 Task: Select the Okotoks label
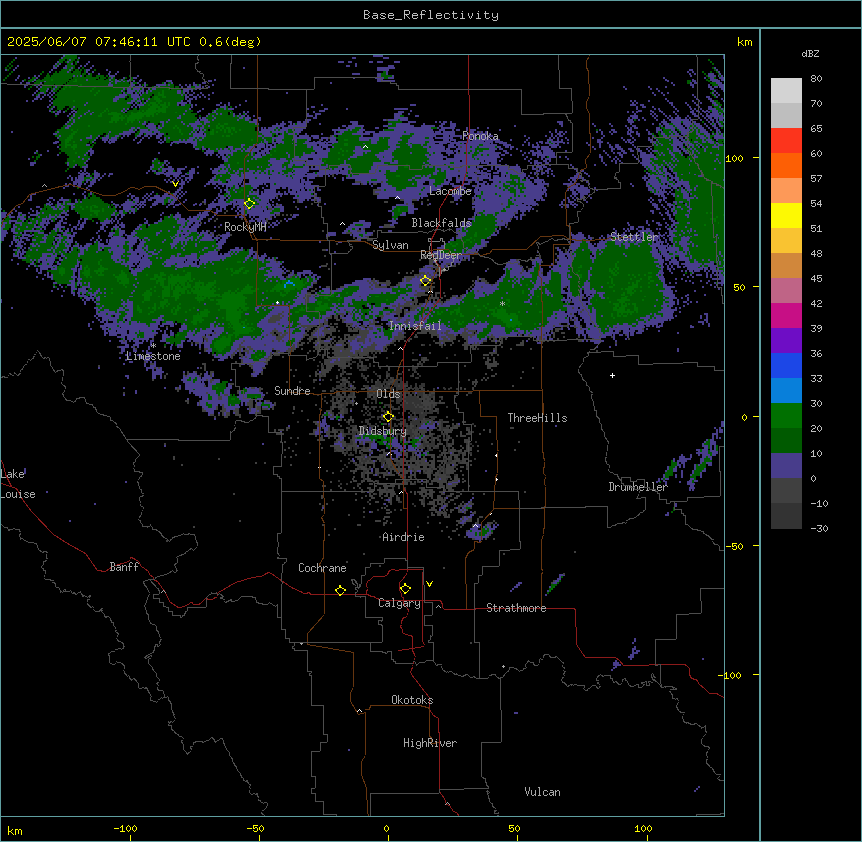412,700
